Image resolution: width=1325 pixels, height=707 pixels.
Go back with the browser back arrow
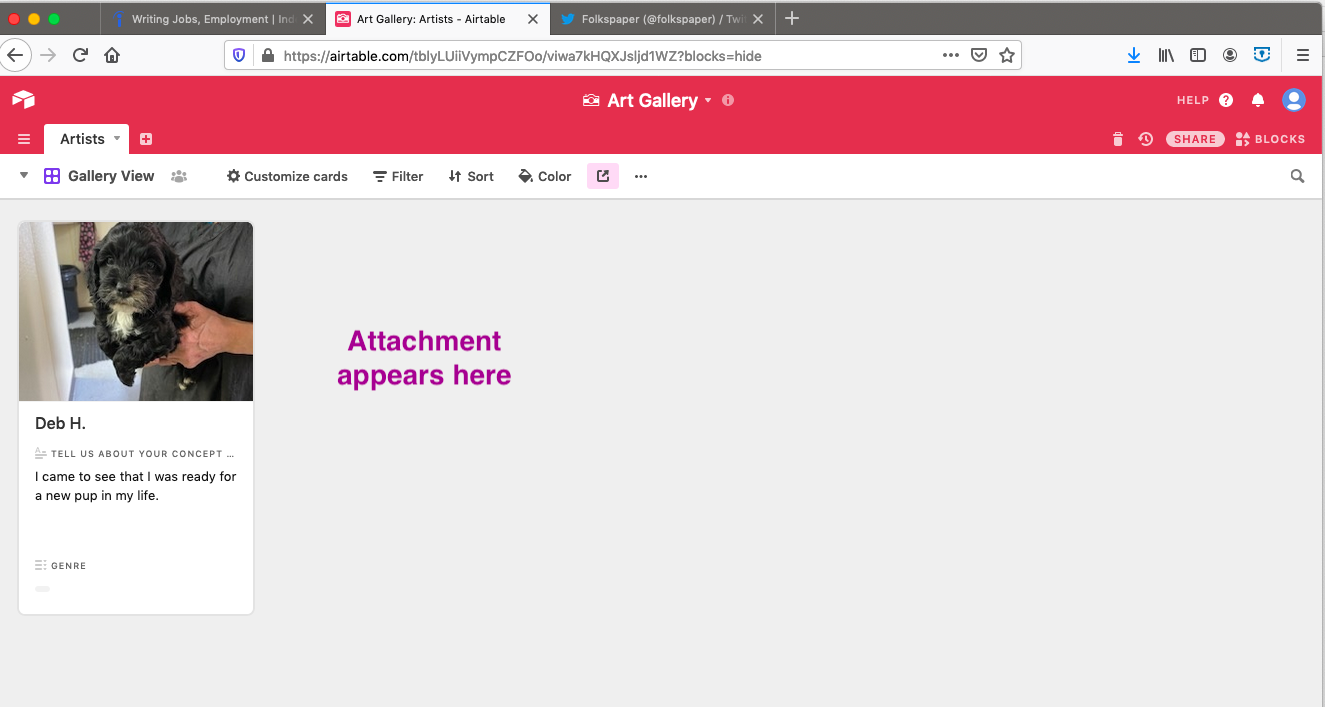point(15,55)
